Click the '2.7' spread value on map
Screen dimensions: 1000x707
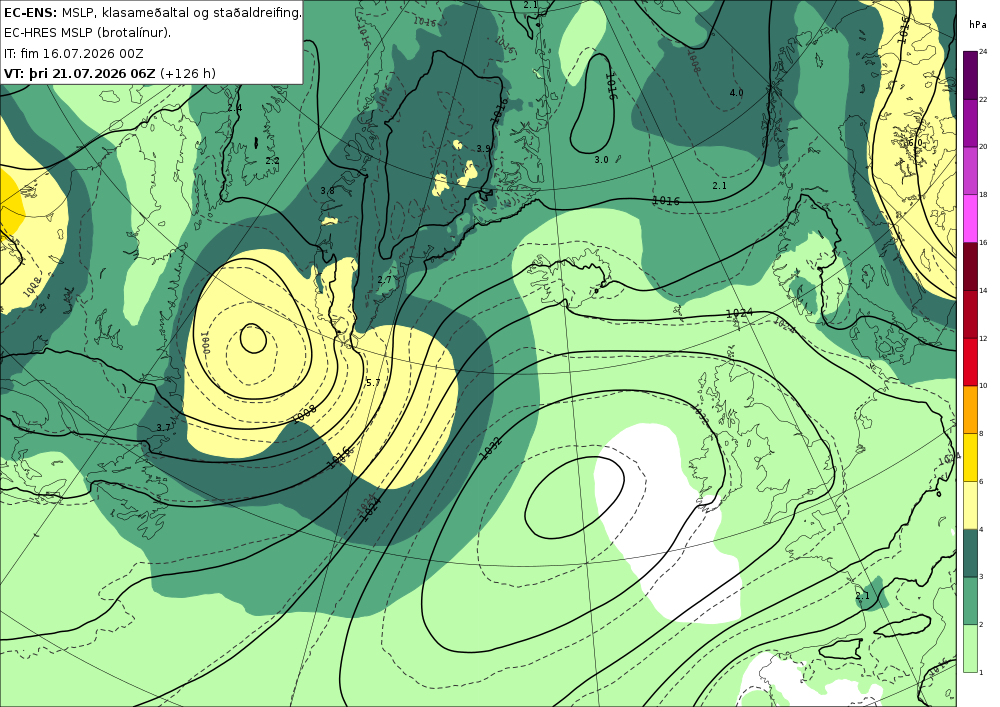(385, 279)
